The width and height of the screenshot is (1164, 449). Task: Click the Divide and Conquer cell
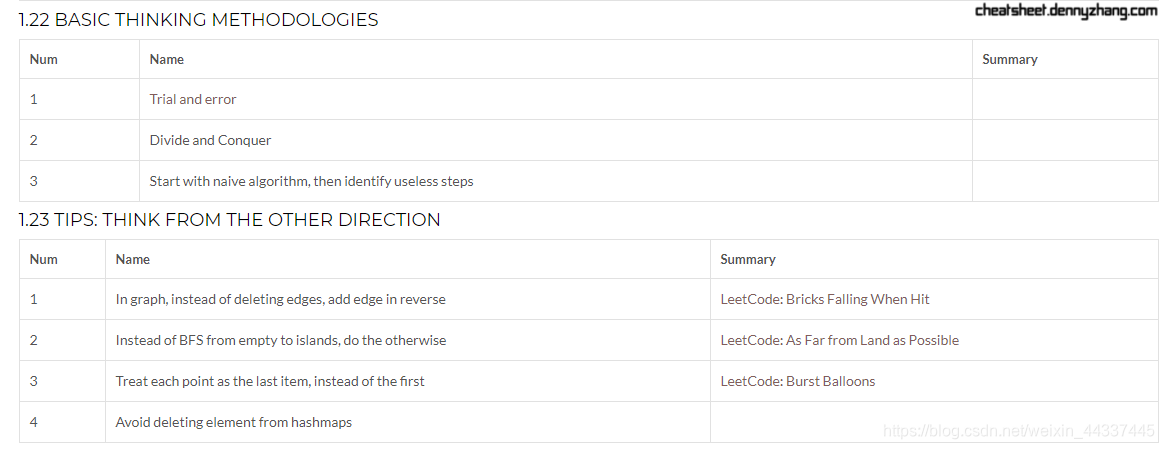pos(210,140)
